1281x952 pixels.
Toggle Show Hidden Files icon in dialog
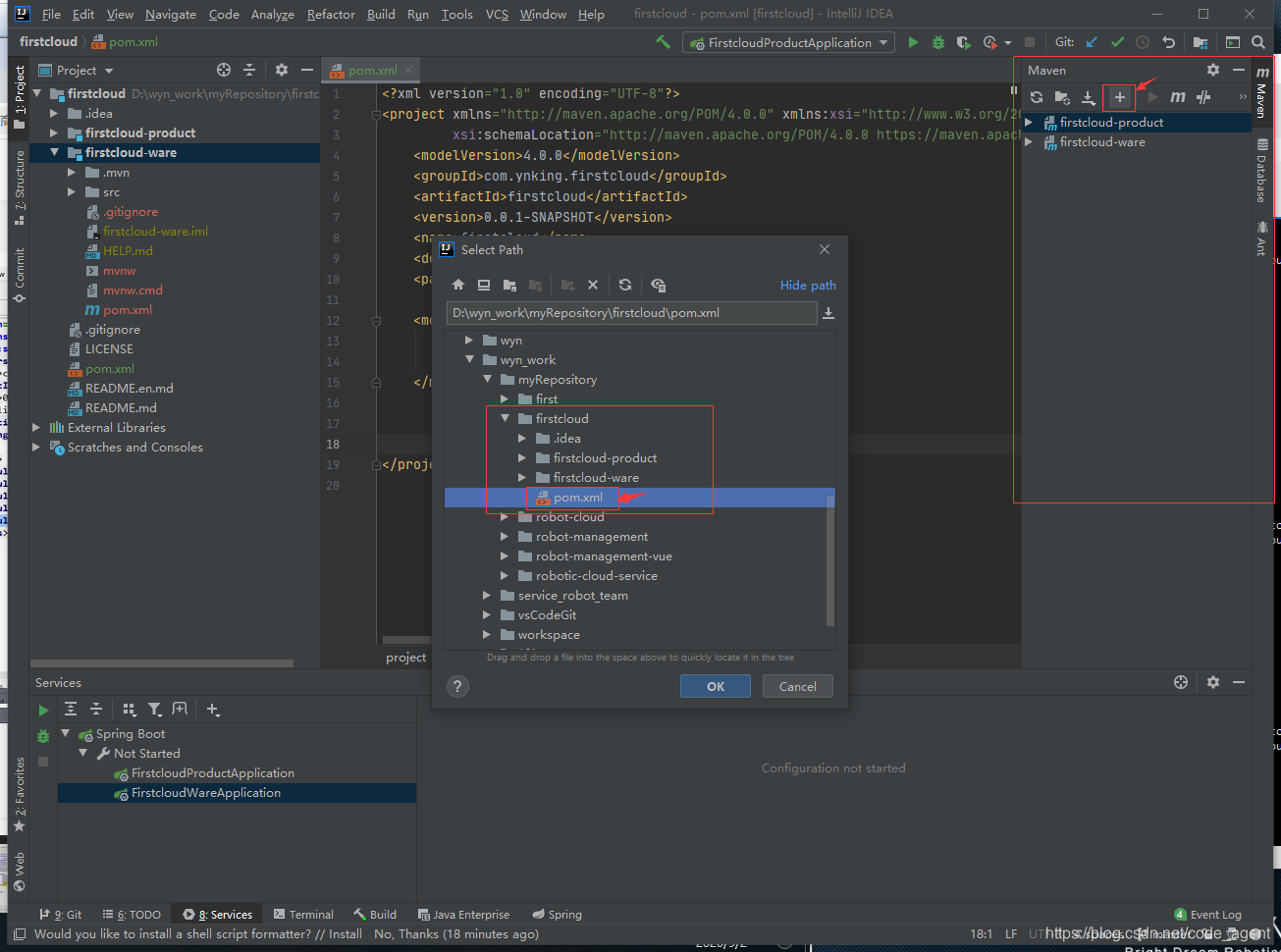coord(659,285)
